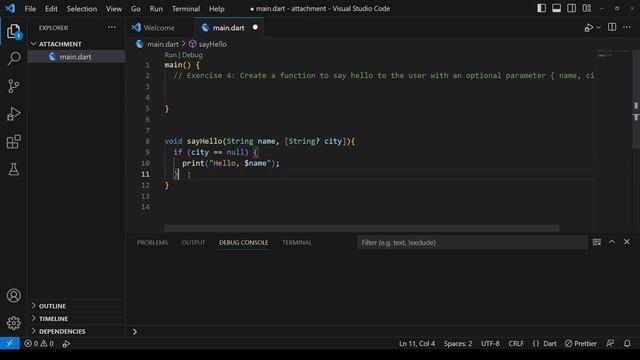Viewport: 640px width, 360px height.
Task: Open run options dropdown arrow
Action: [x=598, y=28]
